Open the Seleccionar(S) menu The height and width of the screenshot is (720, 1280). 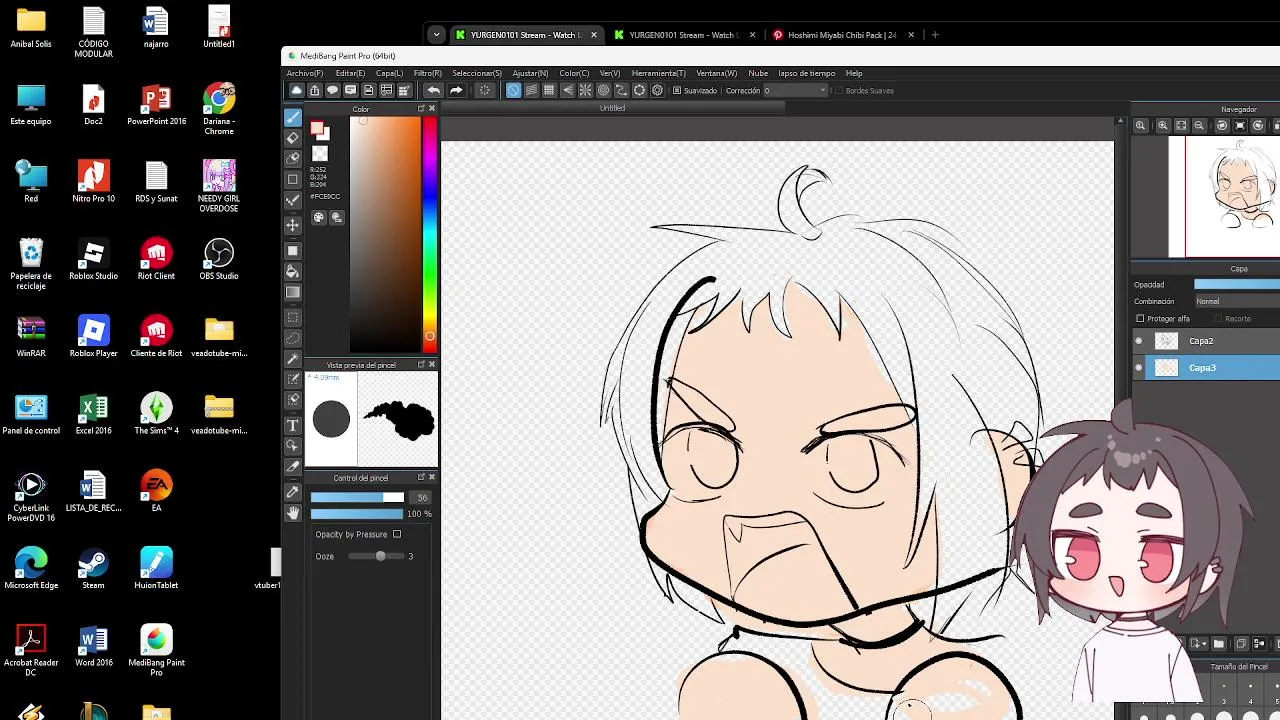coord(477,73)
